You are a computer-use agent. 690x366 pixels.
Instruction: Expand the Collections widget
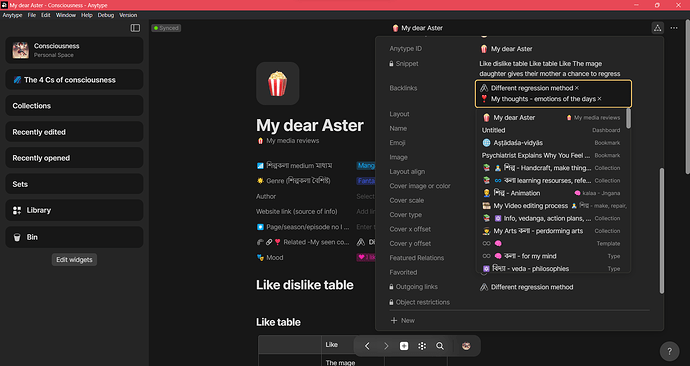(x=74, y=106)
